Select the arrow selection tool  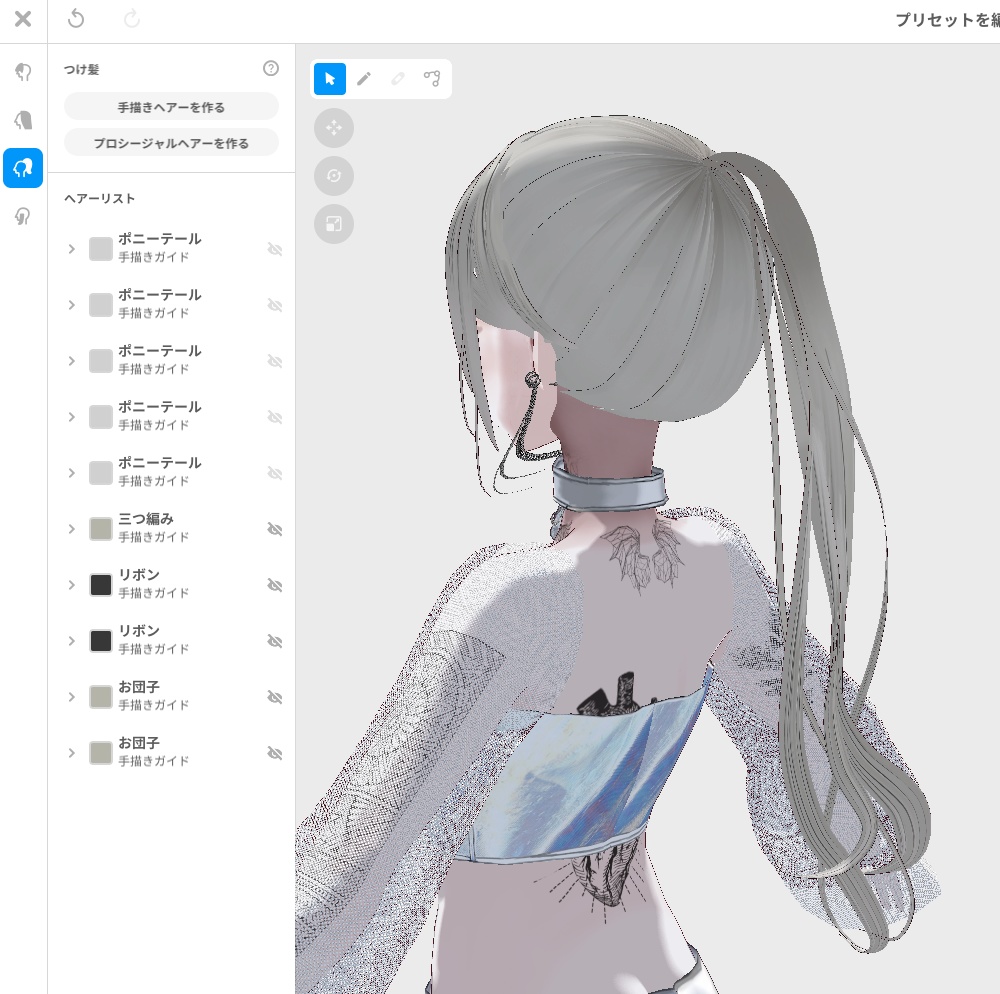(330, 79)
